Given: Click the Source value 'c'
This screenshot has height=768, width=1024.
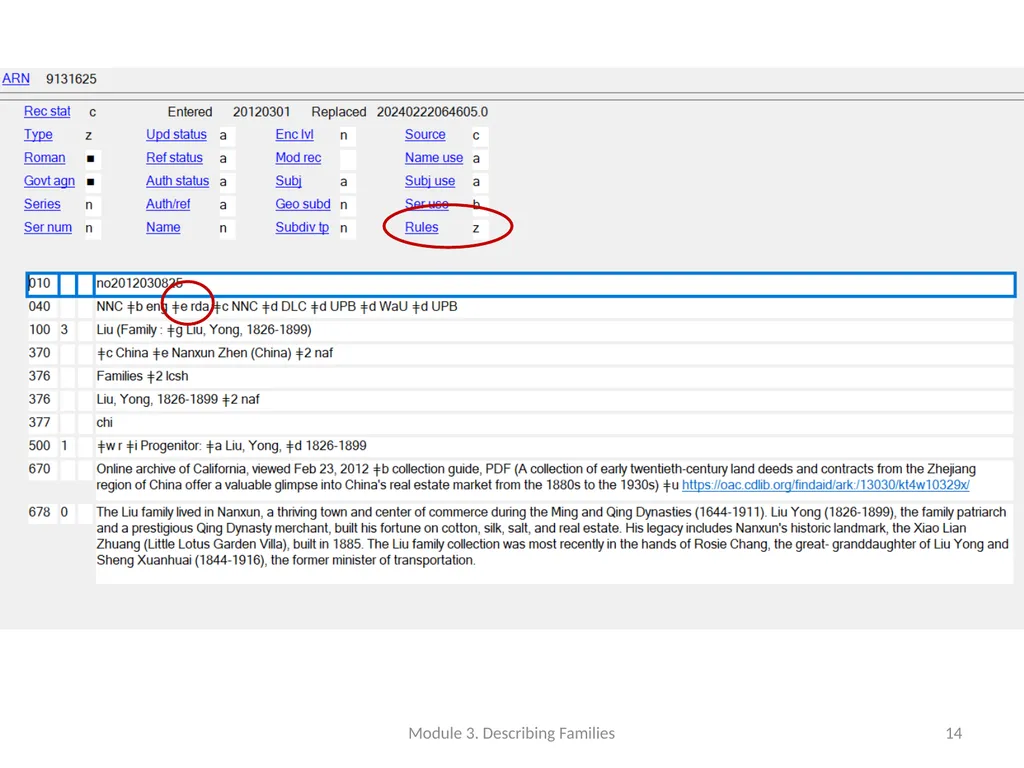Looking at the screenshot, I should (476, 135).
